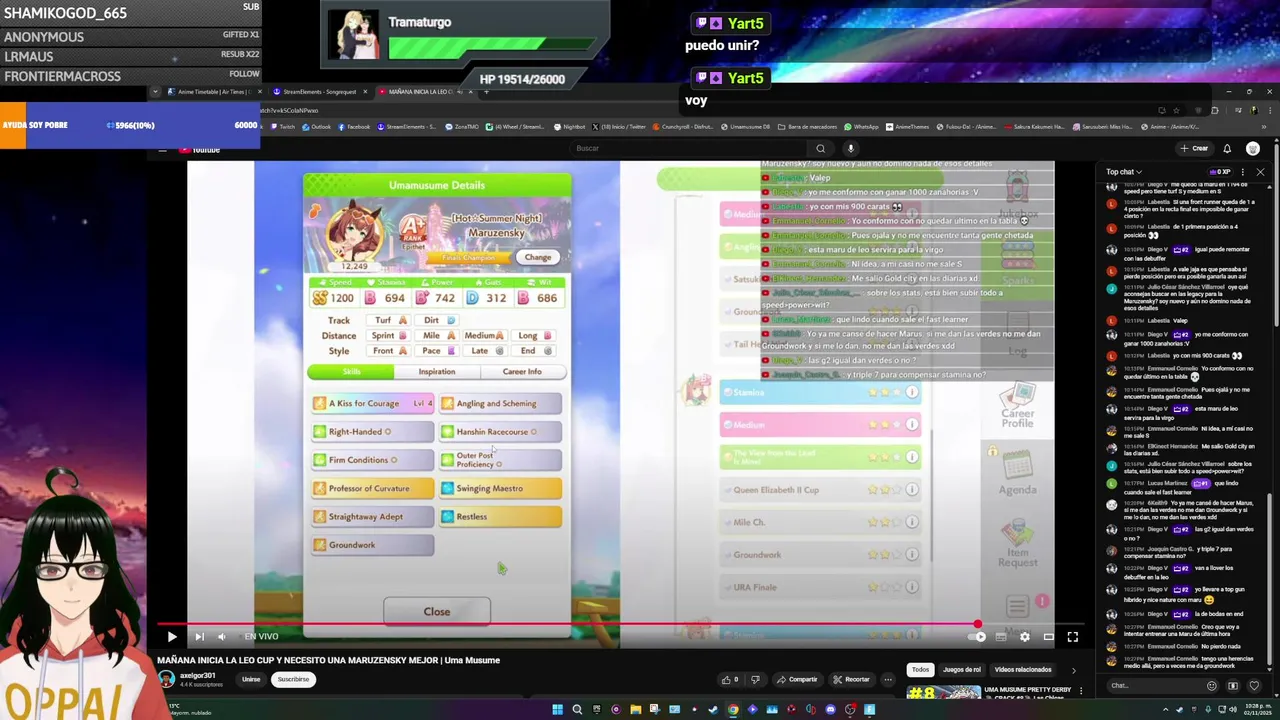Click the Recortar clip button
Image resolution: width=1280 pixels, height=720 pixels.
pyautogui.click(x=851, y=679)
